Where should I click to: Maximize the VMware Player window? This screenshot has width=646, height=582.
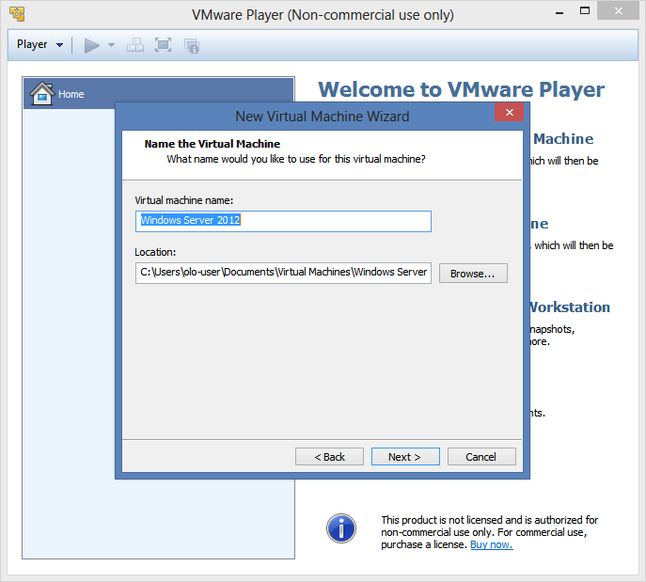coord(585,11)
